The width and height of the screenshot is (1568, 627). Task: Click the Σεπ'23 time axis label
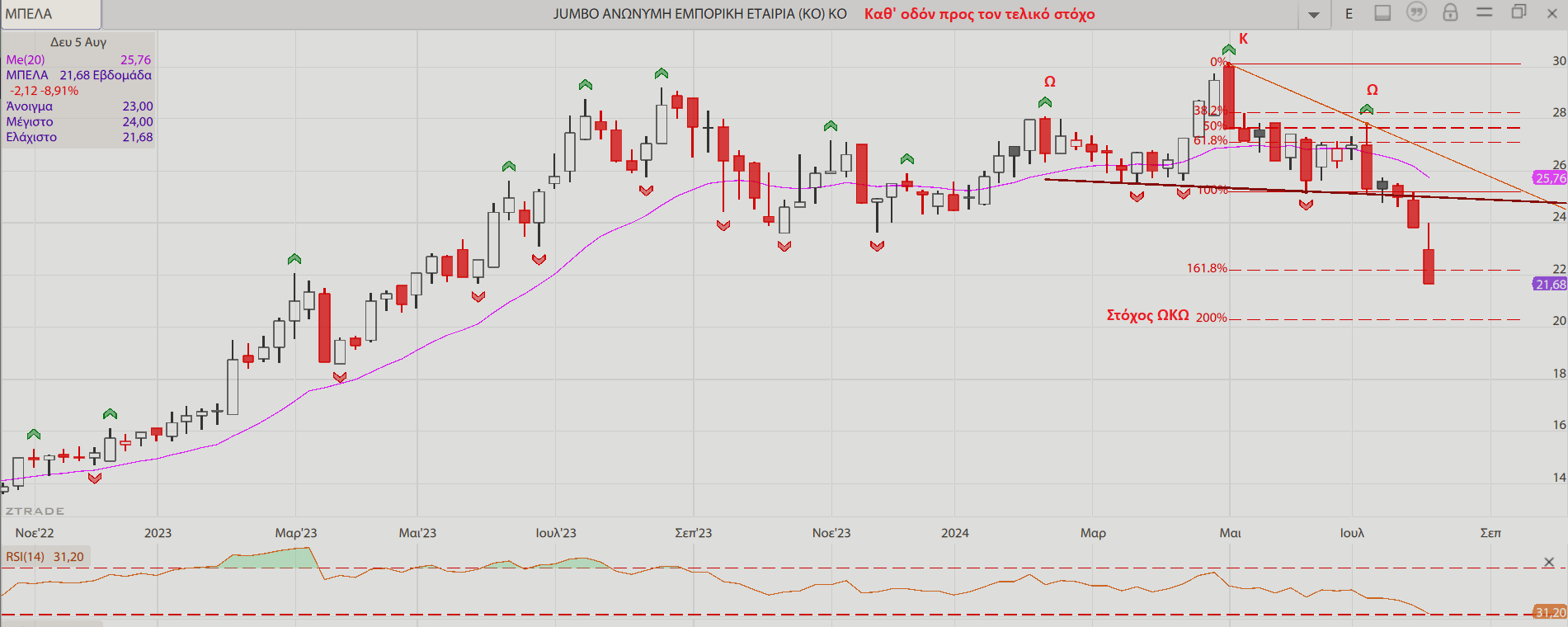point(693,533)
